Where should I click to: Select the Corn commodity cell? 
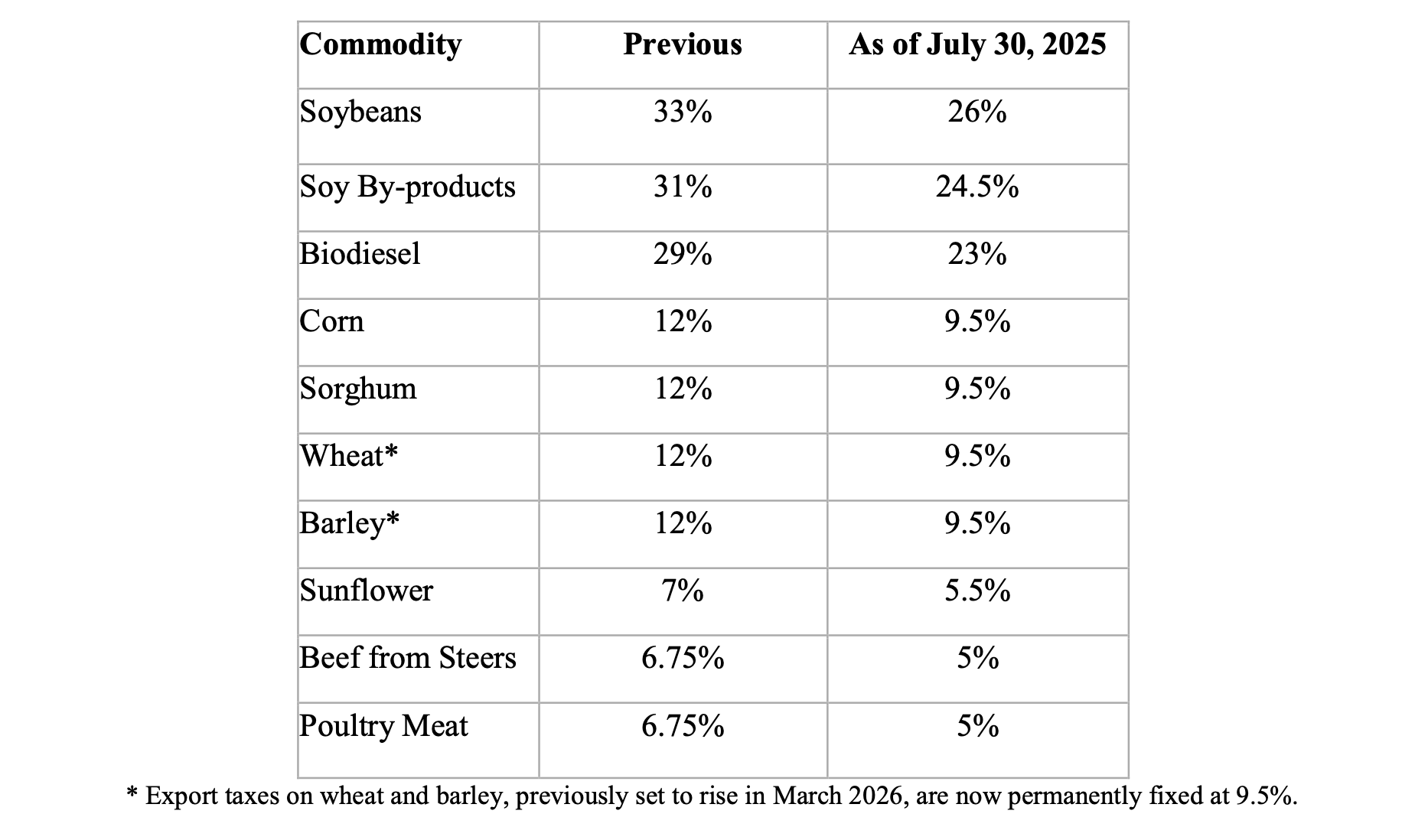click(331, 321)
